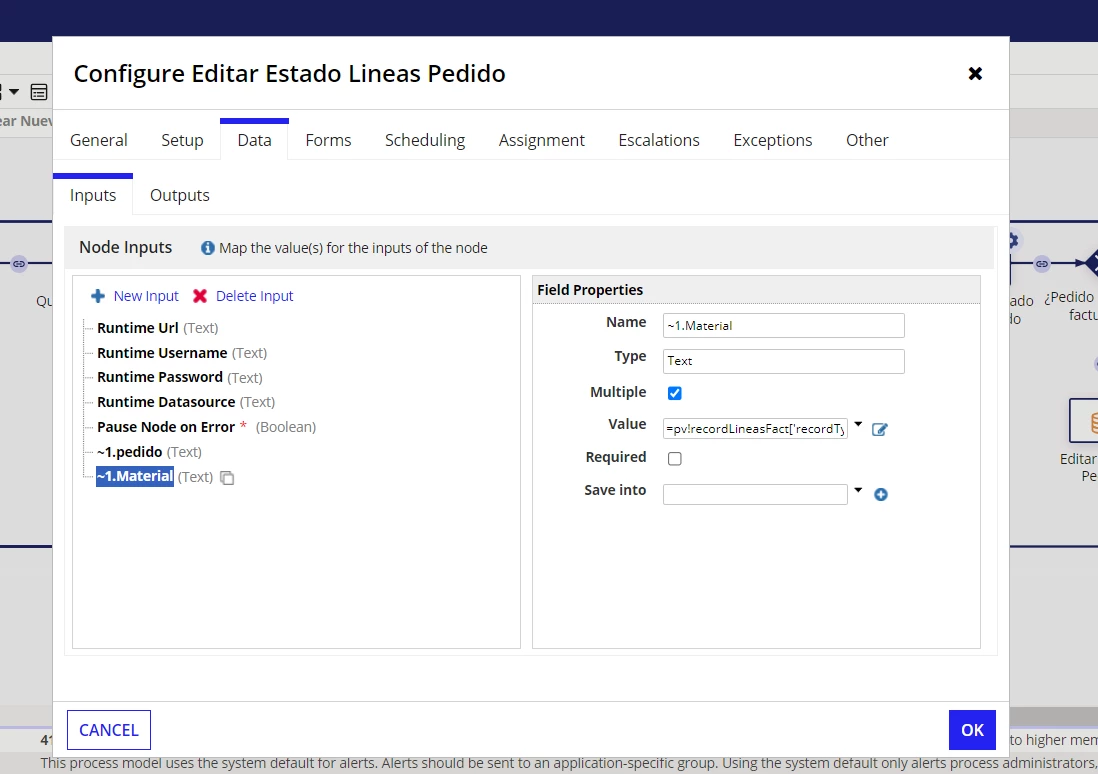Open the expression editor icon for Value
Image resolution: width=1098 pixels, height=774 pixels.
tap(880, 429)
